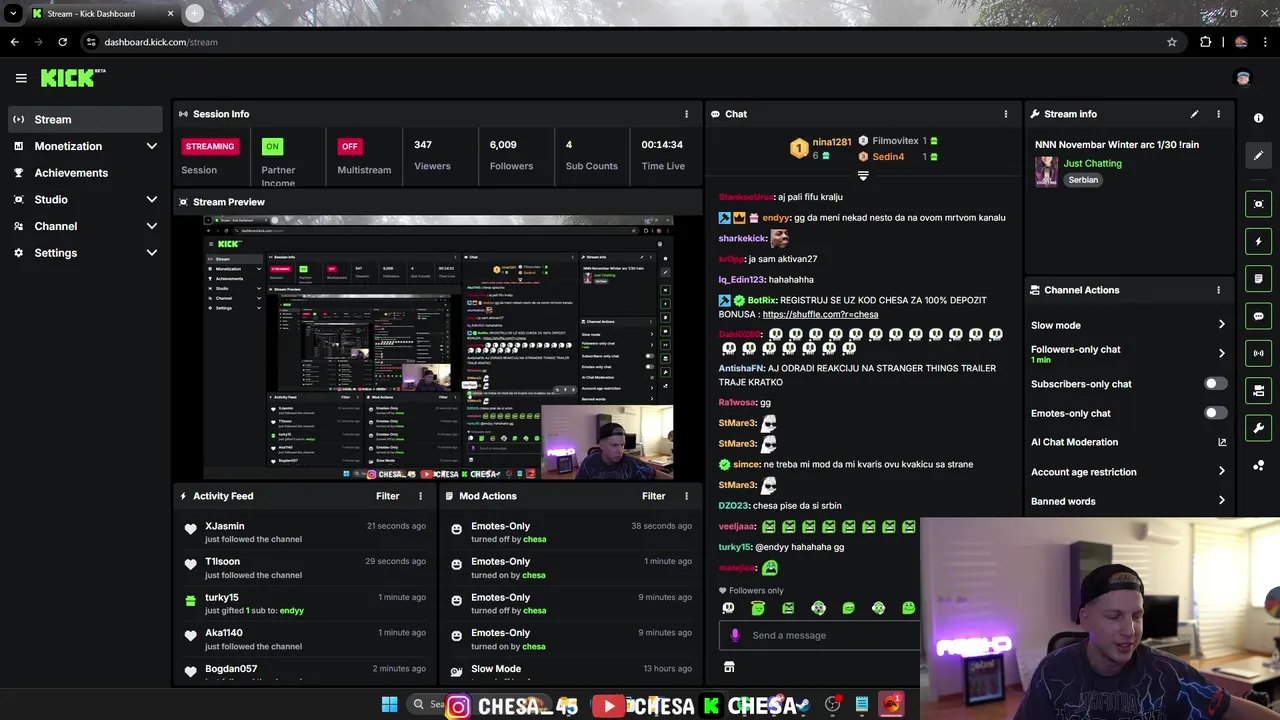
Task: Open Activity Feed options menu
Action: pyautogui.click(x=420, y=496)
